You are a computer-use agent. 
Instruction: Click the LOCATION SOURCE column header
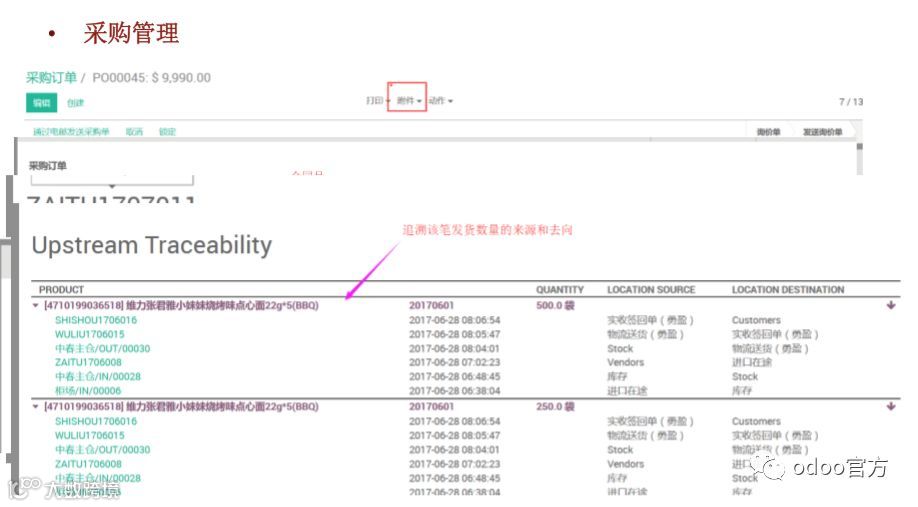click(x=651, y=290)
